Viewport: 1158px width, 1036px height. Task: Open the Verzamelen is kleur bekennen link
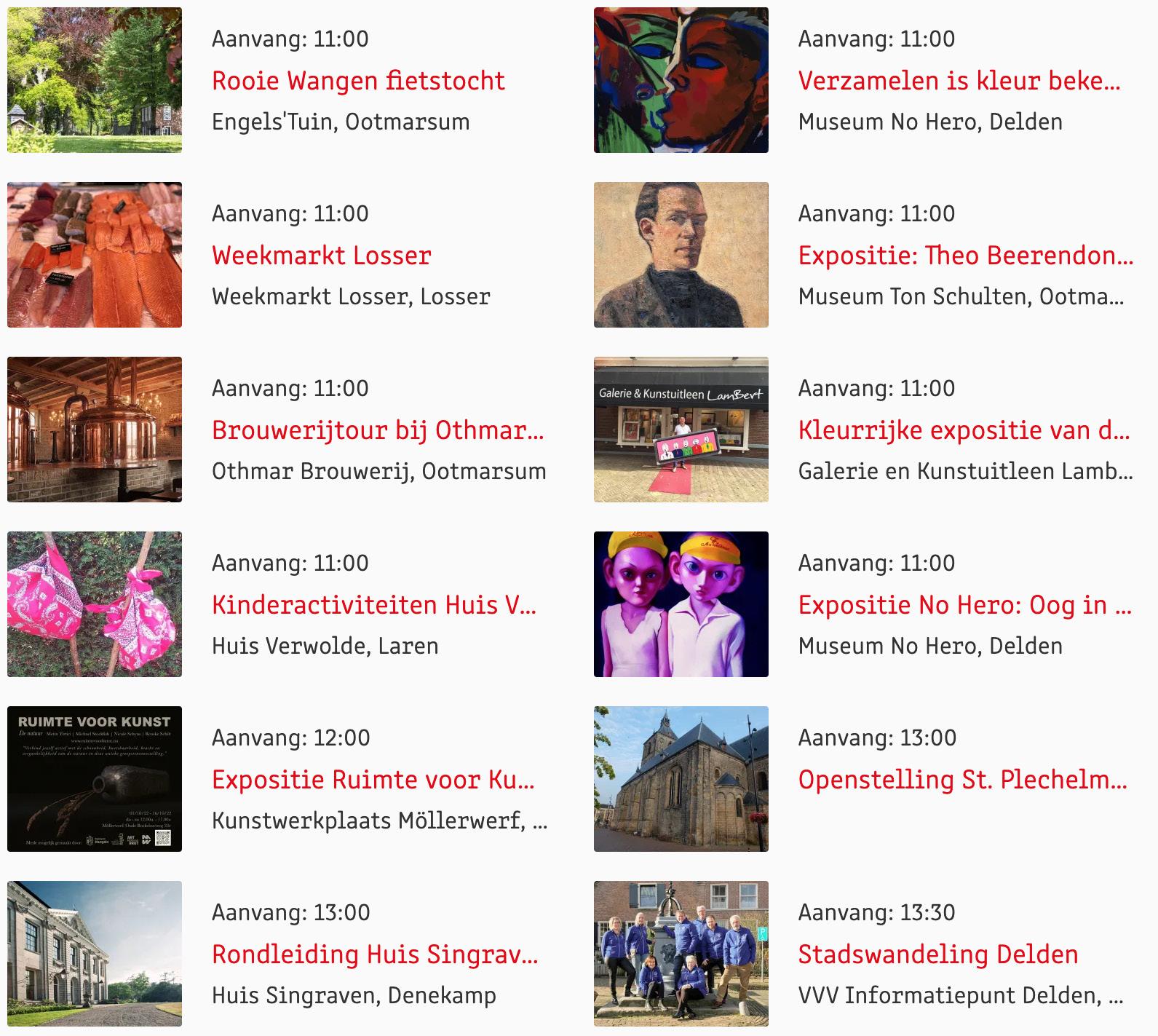tap(959, 81)
